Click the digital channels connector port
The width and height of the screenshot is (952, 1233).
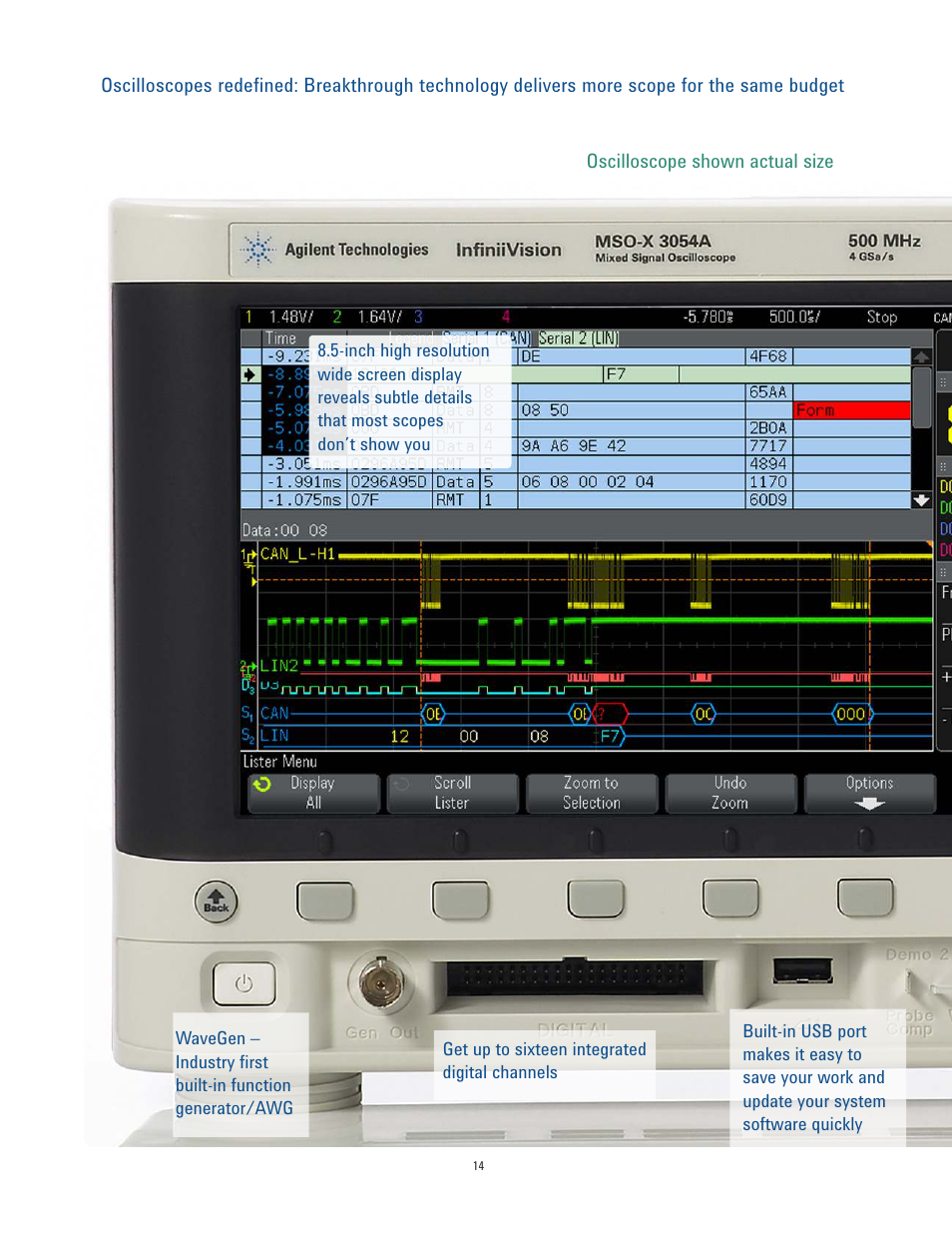(574, 976)
